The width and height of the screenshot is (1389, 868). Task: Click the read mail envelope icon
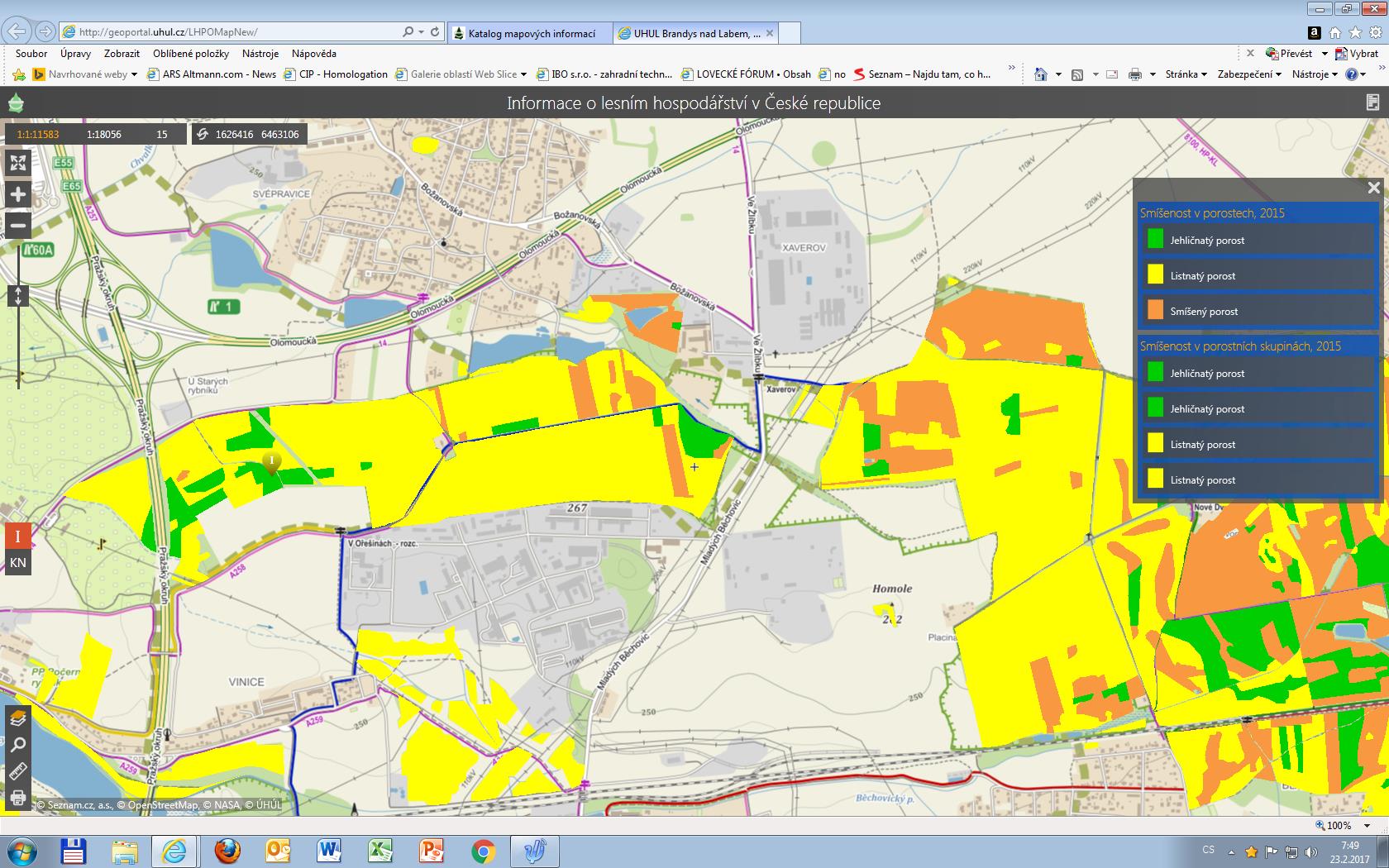click(1112, 74)
